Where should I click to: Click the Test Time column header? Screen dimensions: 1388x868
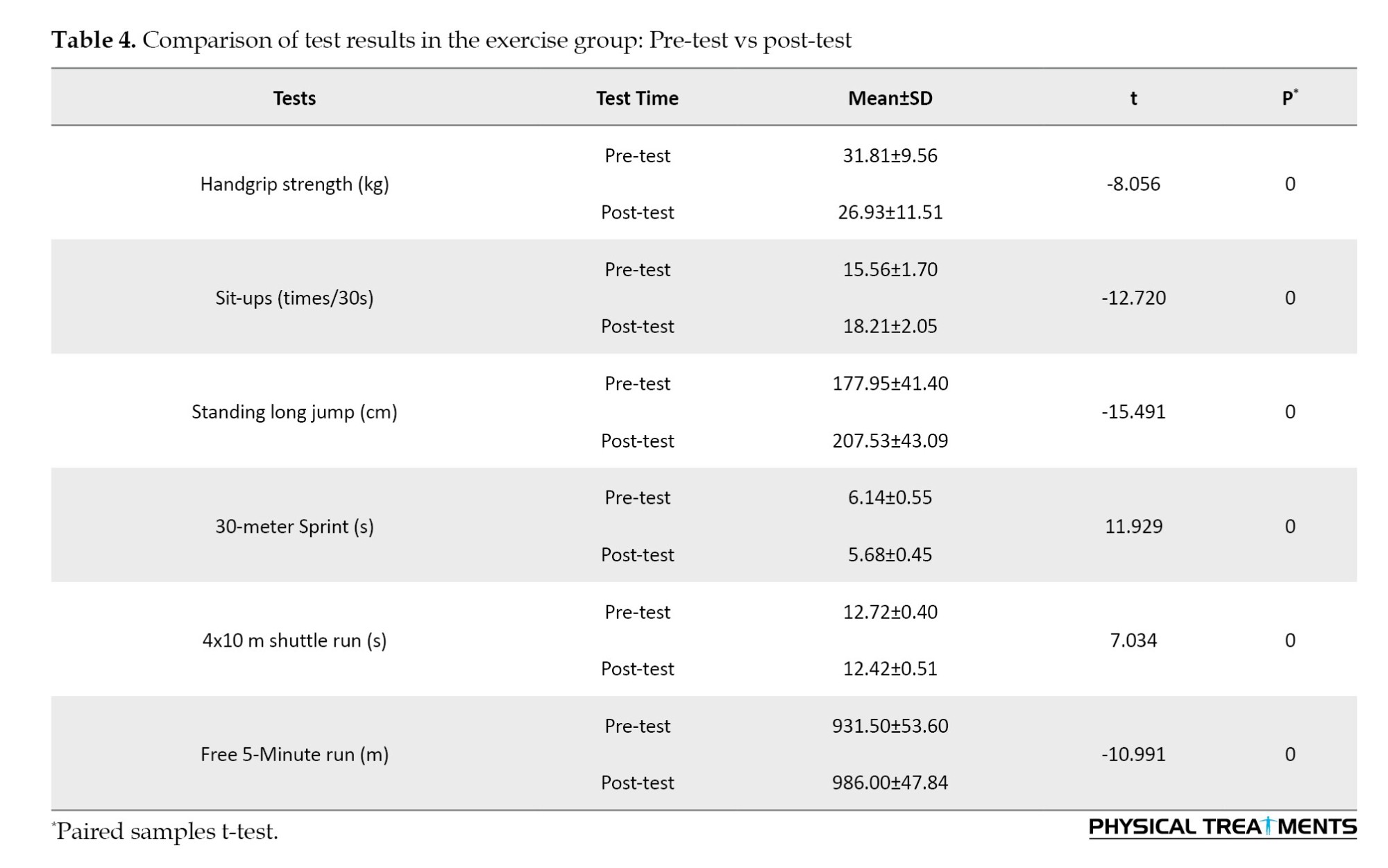pyautogui.click(x=637, y=98)
